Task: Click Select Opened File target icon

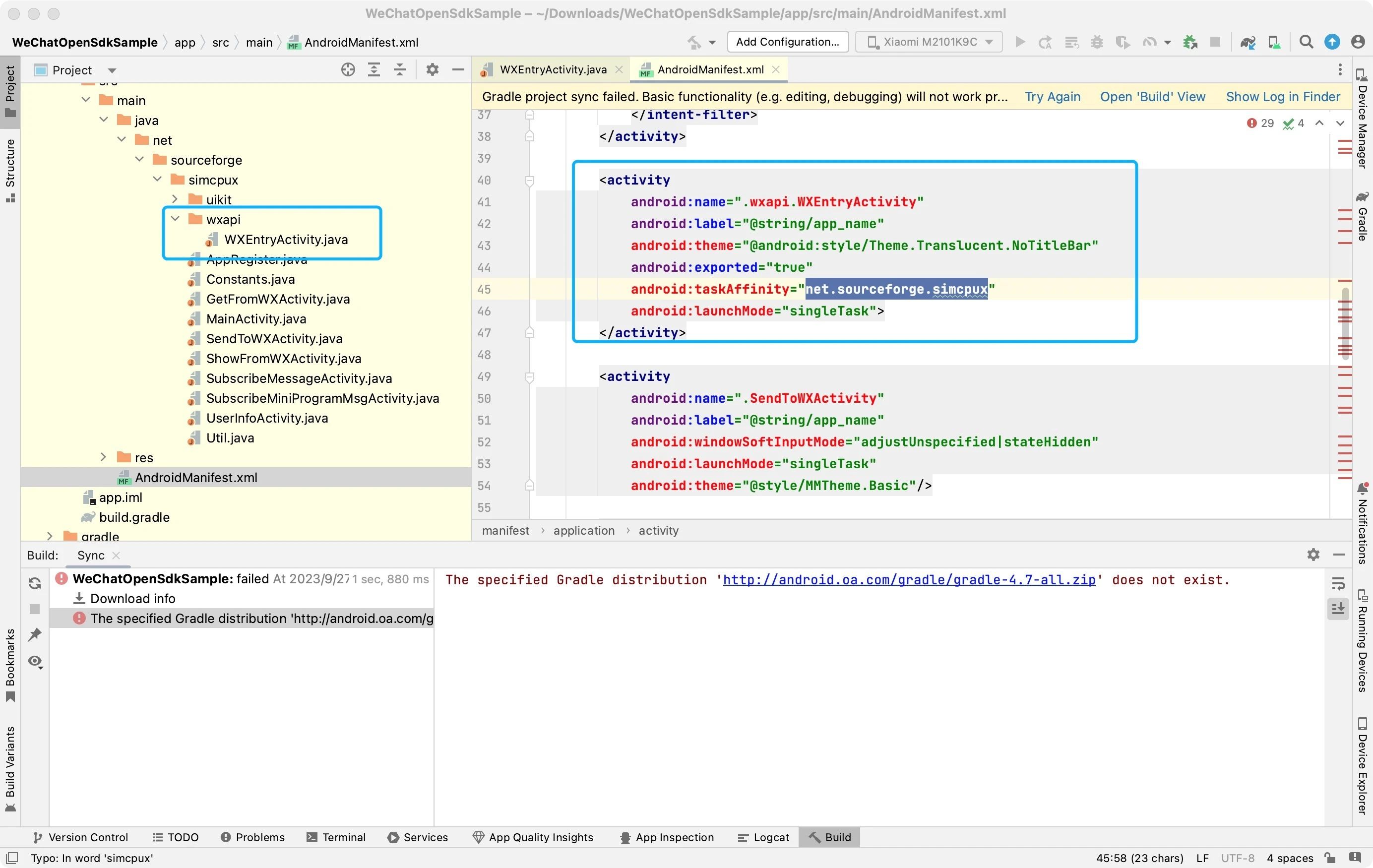Action: (x=348, y=69)
